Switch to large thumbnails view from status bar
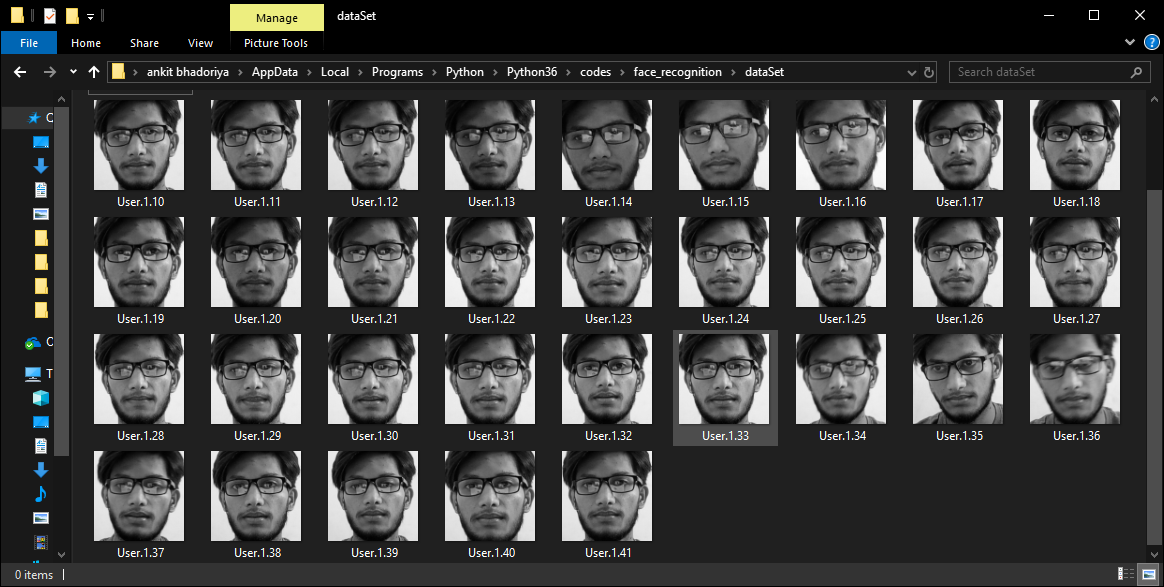 pyautogui.click(x=1148, y=574)
